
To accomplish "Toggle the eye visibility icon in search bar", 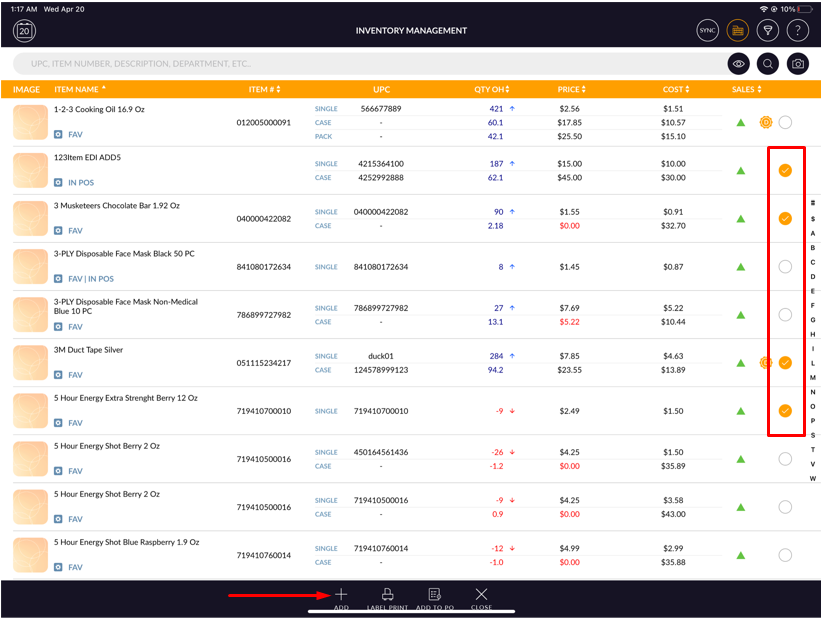I will pyautogui.click(x=738, y=64).
